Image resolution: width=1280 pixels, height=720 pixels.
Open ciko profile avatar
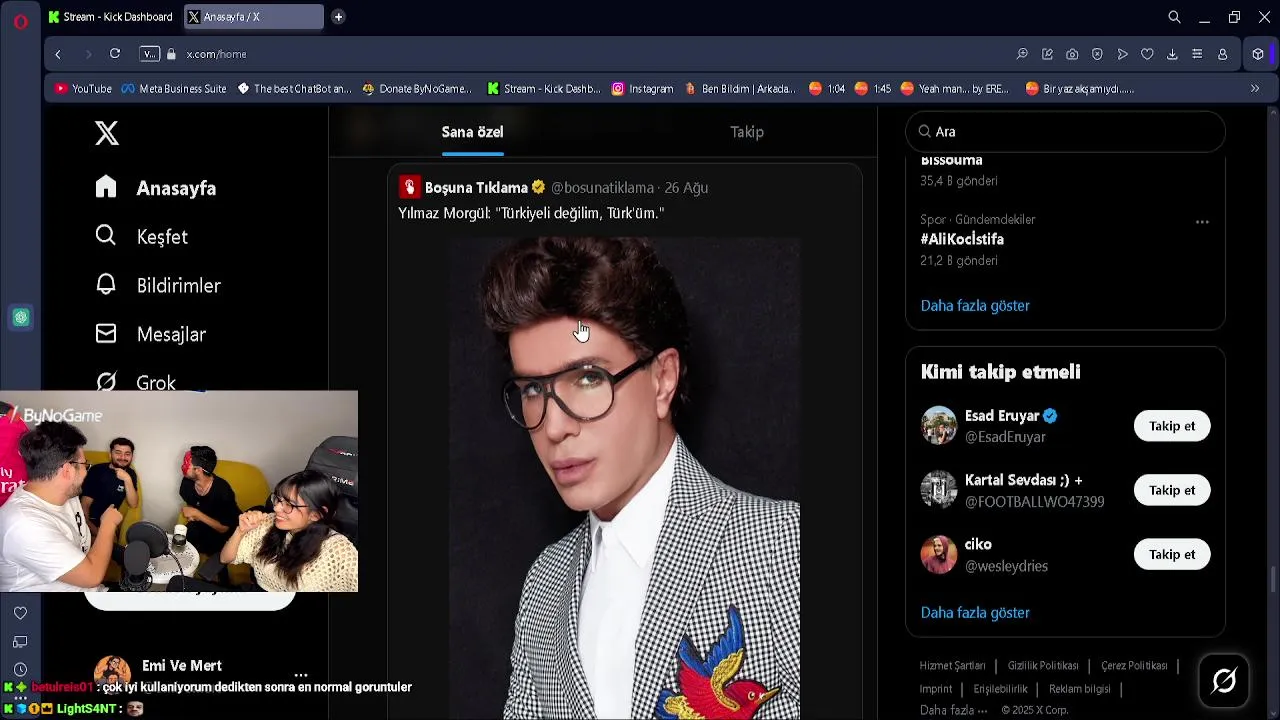939,554
